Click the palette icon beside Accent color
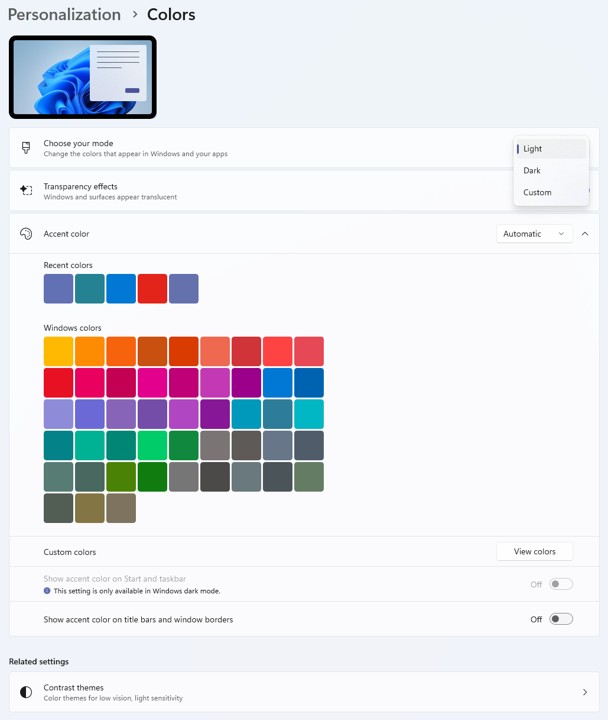This screenshot has width=608, height=720. click(26, 234)
